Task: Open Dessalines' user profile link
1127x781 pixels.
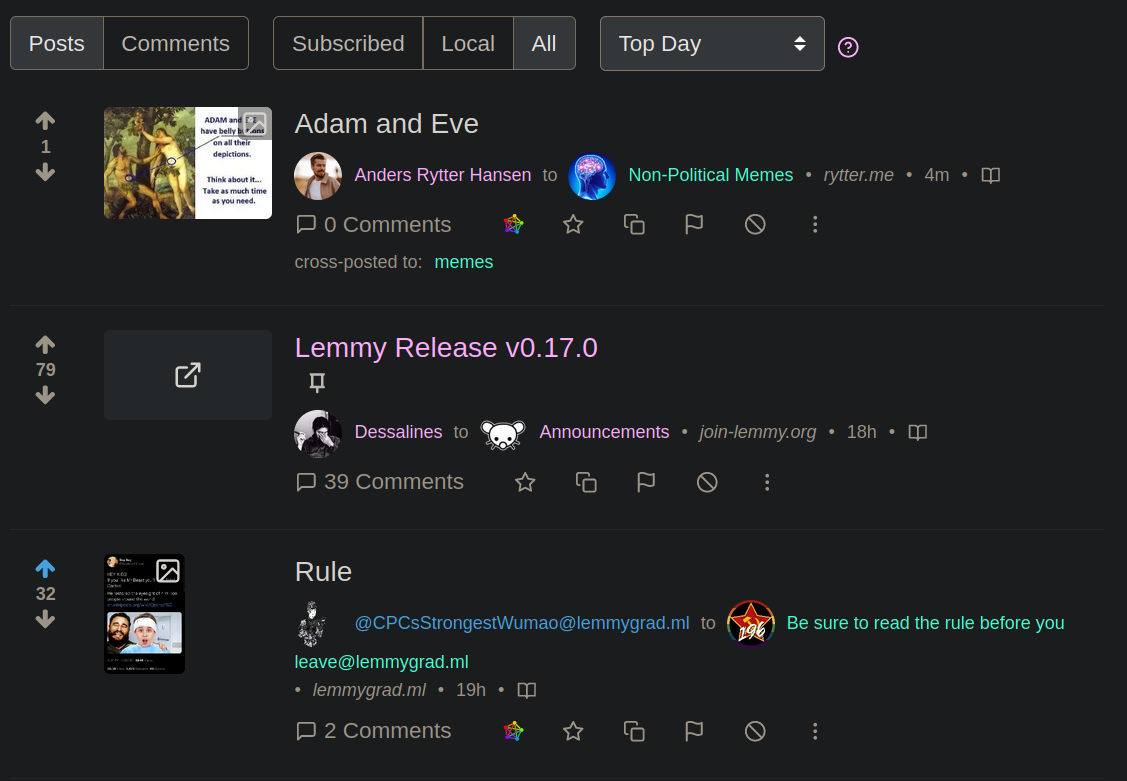Action: coord(398,431)
